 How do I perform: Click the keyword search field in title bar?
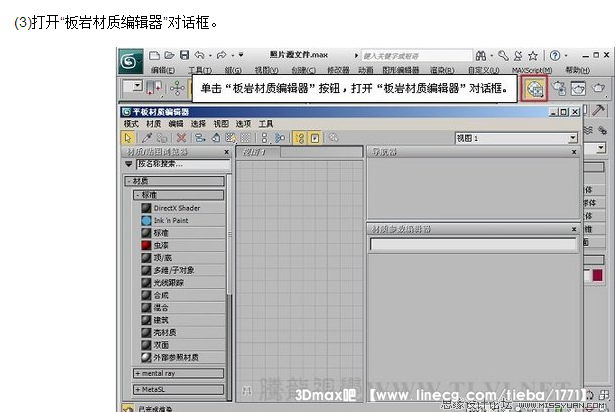pos(416,56)
